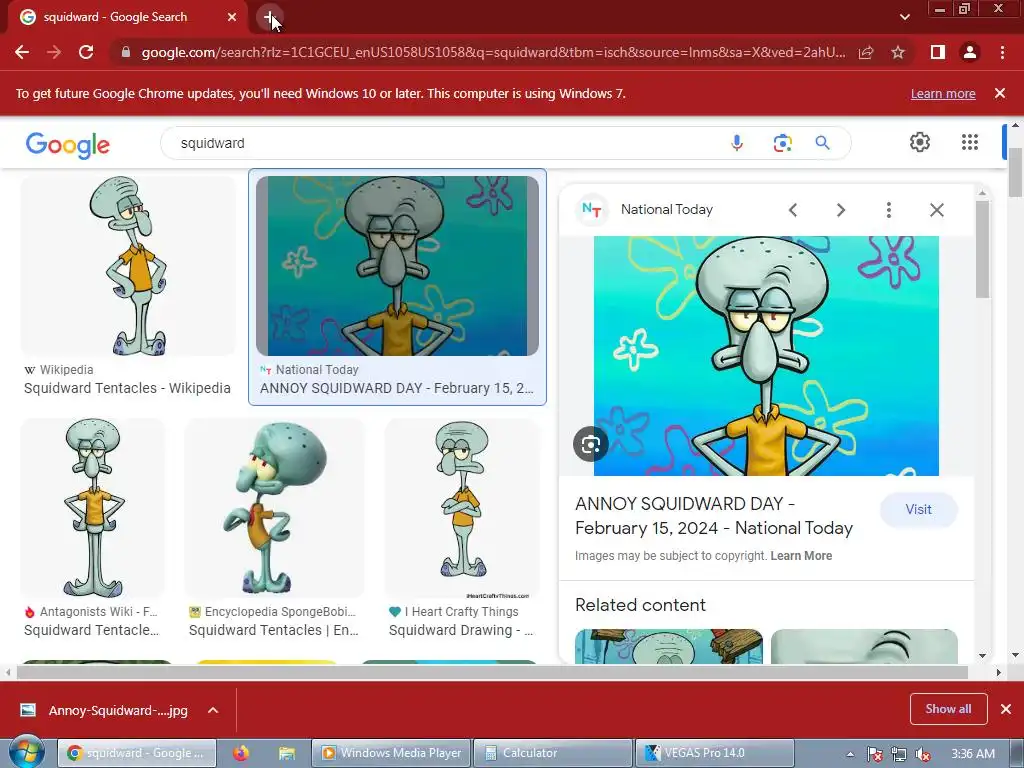The image size is (1024, 768).
Task: Open a new Chrome tab with plus button
Action: click(269, 17)
